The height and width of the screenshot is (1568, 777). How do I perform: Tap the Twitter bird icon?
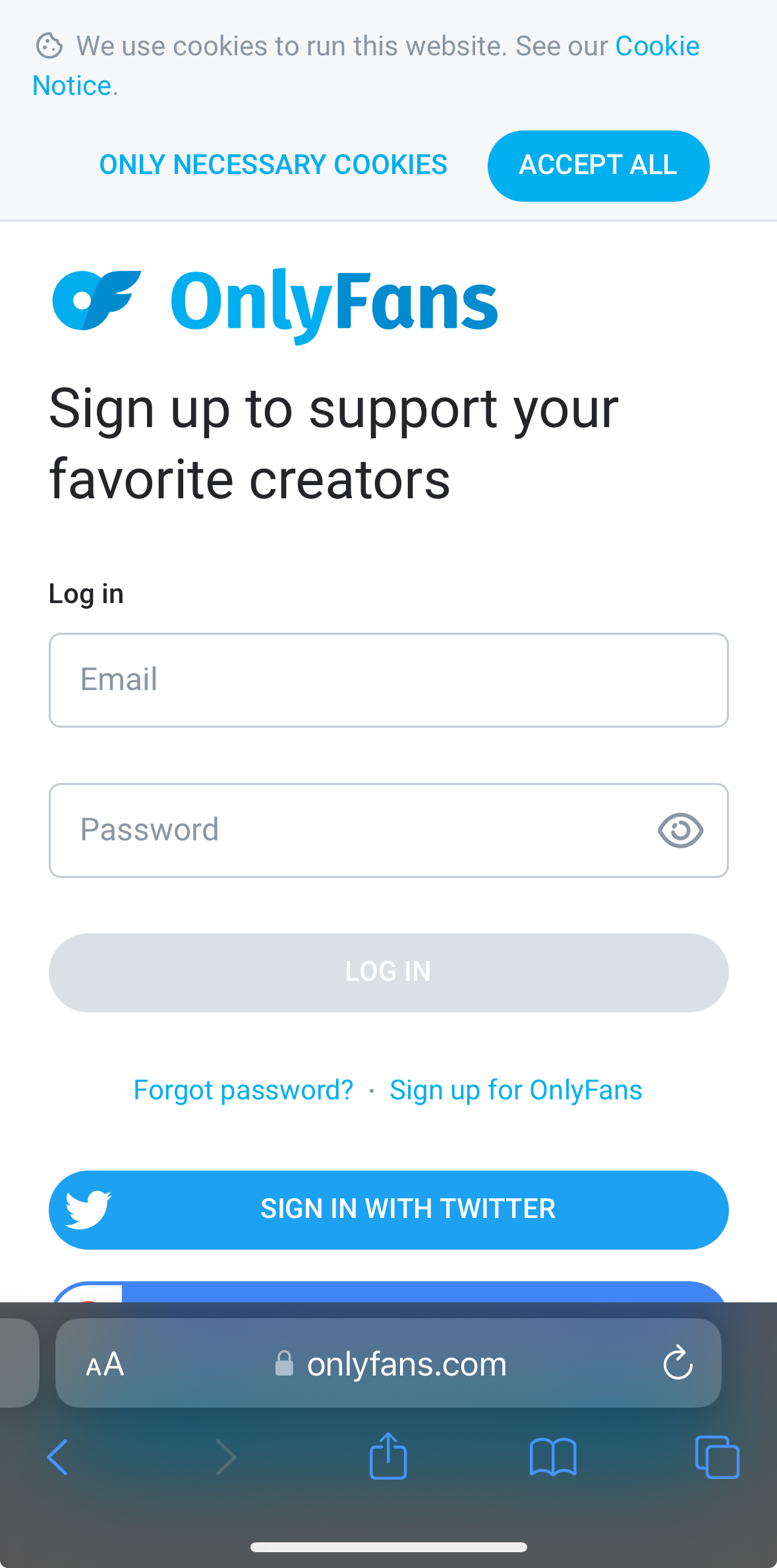coord(89,1209)
